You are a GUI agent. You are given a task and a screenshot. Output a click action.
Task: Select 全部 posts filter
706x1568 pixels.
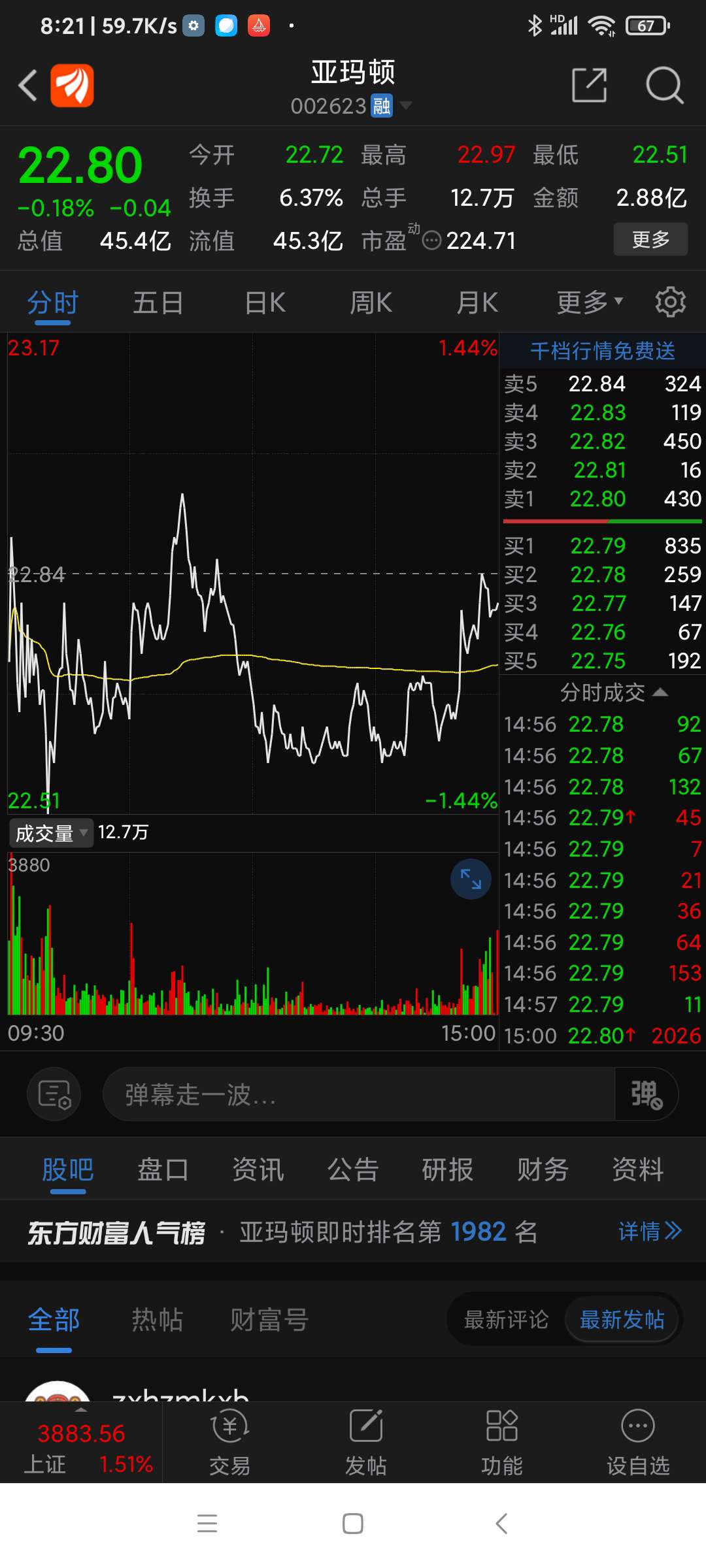[x=54, y=1320]
